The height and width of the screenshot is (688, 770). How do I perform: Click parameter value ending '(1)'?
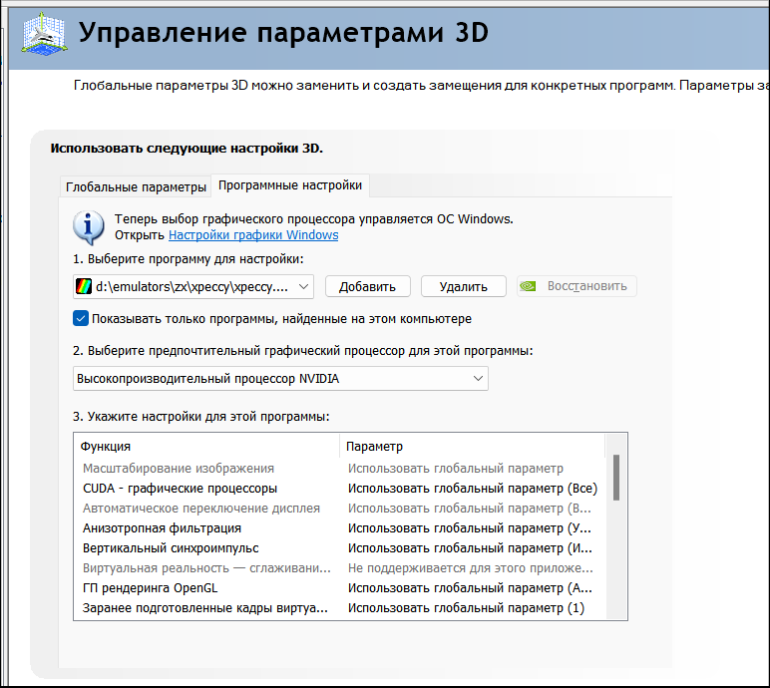[466, 608]
